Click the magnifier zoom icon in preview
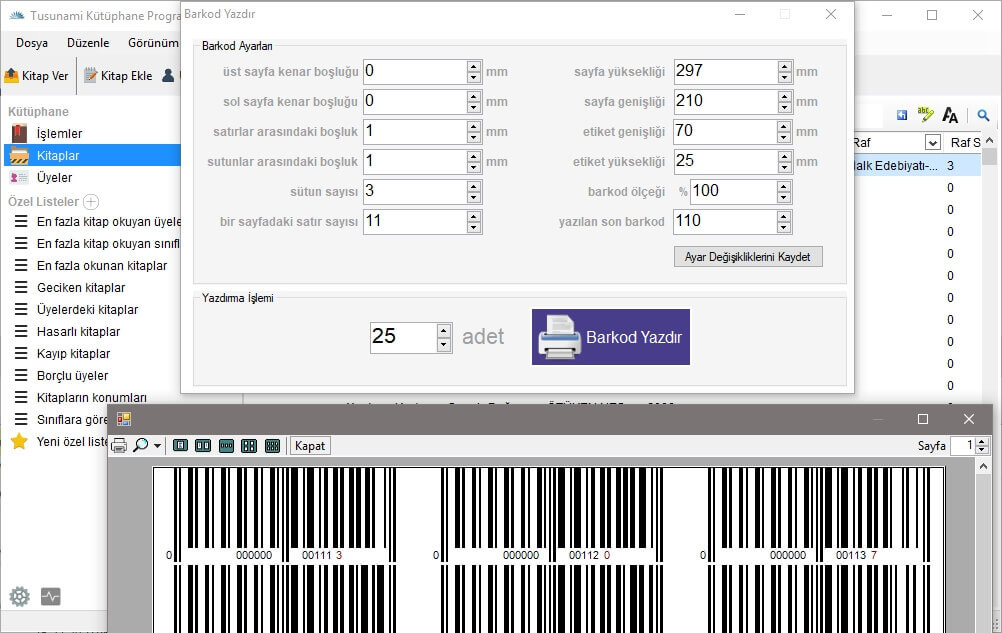This screenshot has width=1002, height=633. tap(140, 445)
